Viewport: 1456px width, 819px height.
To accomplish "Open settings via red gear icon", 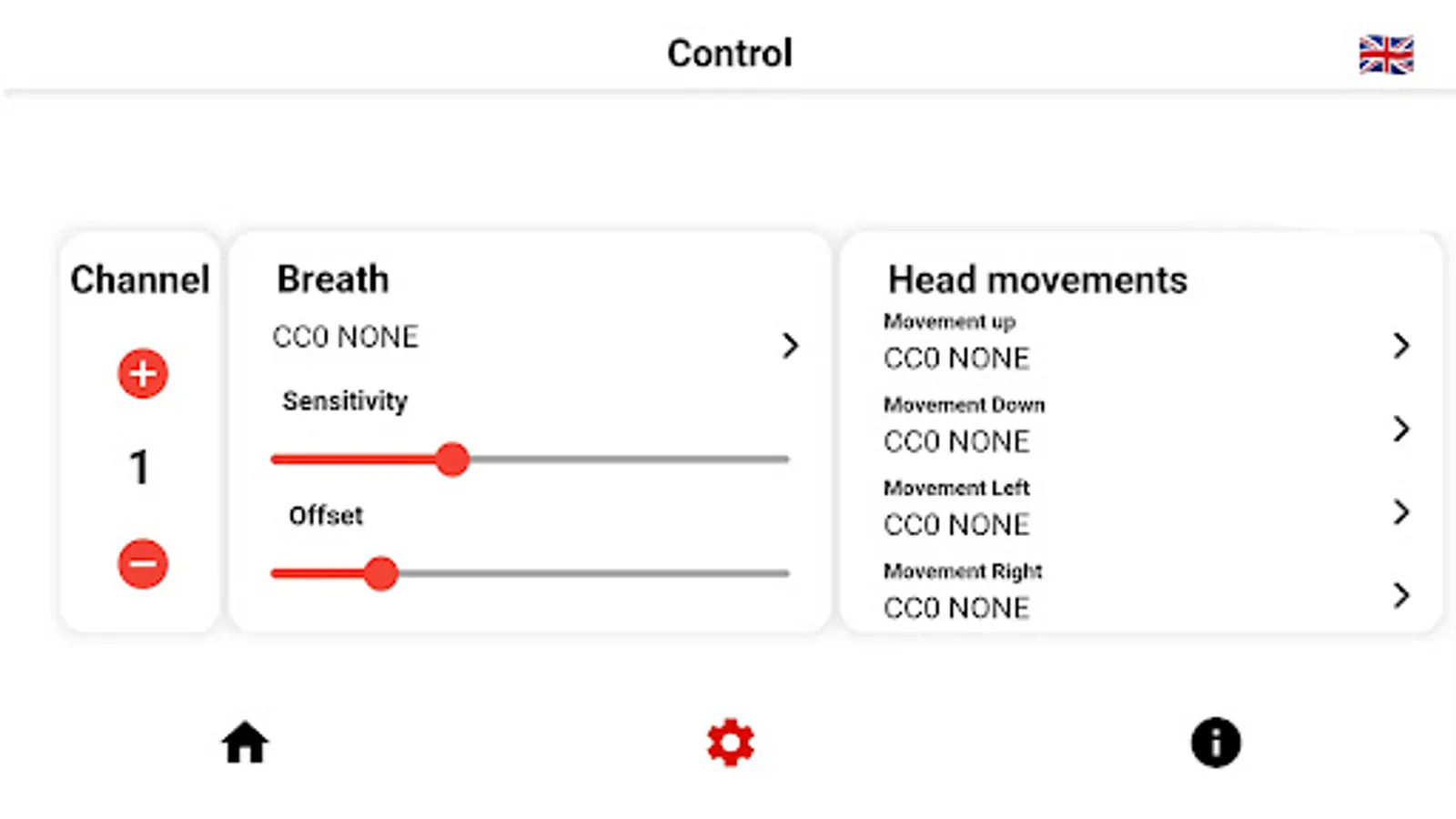I will [x=730, y=743].
